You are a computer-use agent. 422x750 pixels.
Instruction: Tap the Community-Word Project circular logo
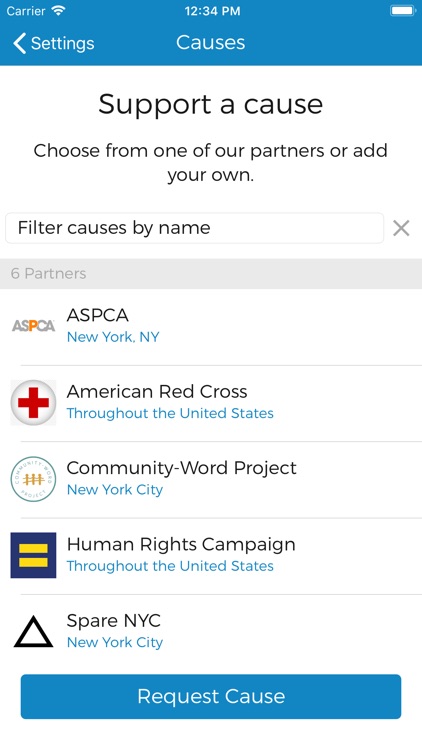click(x=33, y=479)
